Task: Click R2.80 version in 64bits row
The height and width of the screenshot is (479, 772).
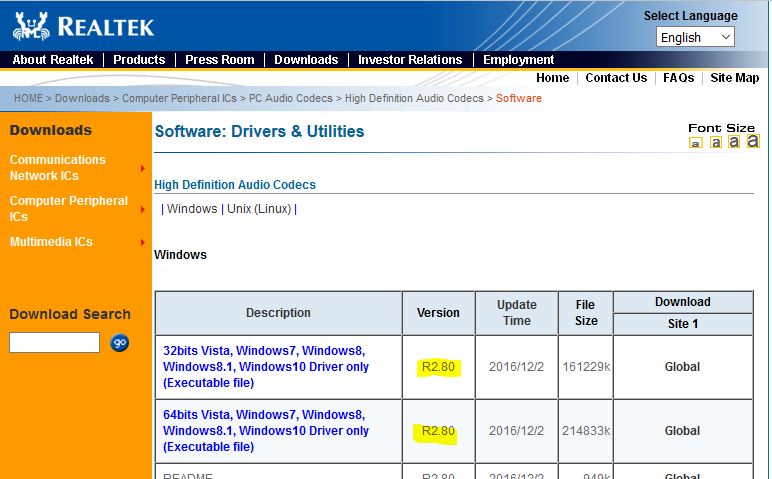Action: pyautogui.click(x=438, y=431)
